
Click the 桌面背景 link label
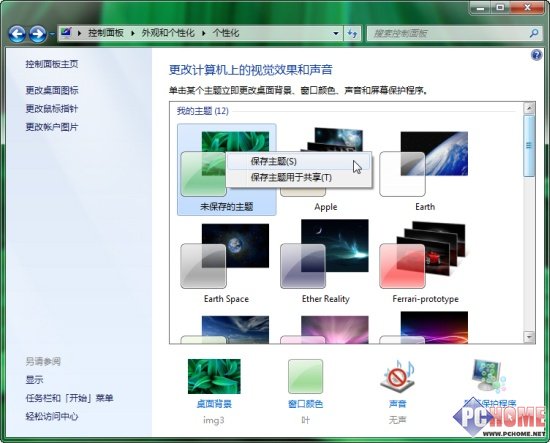(214, 404)
